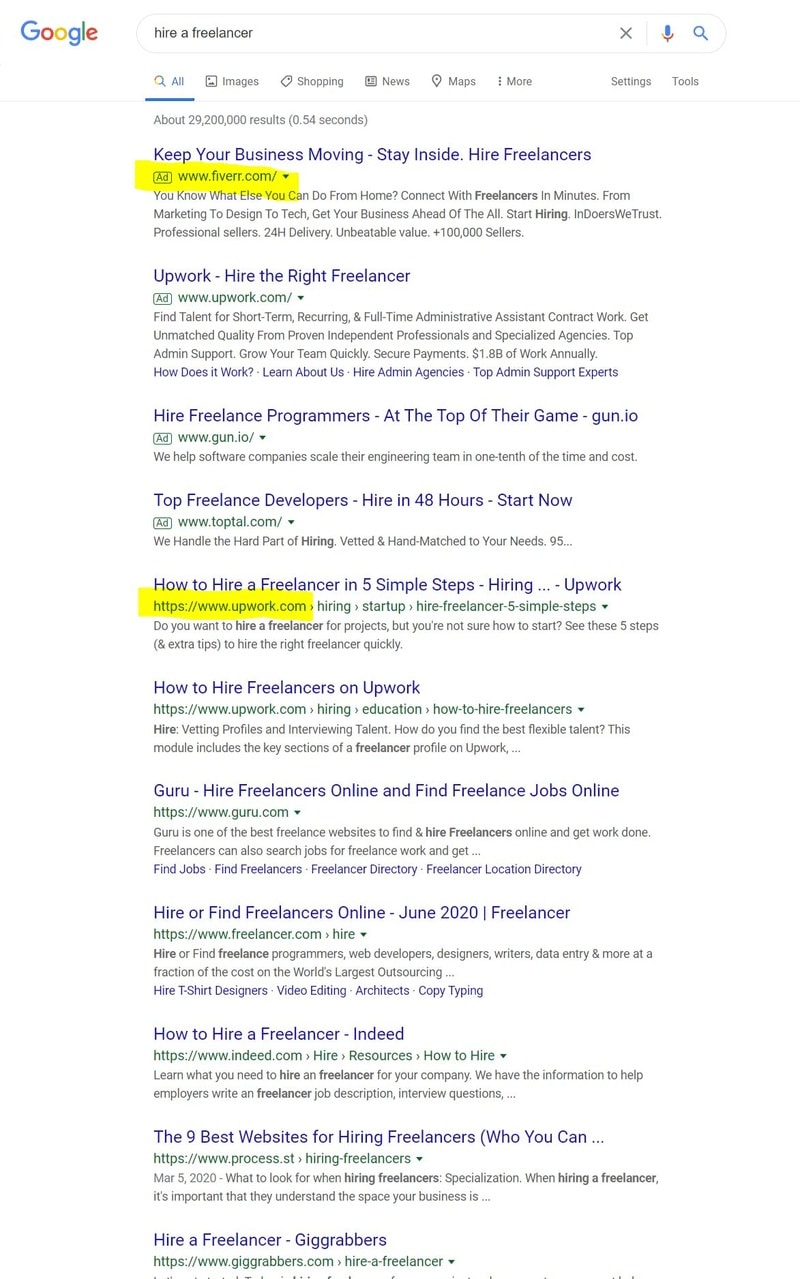Open 'Top Freelance Developers' Toptal ad
Screen dimensions: 800x1279
363,500
